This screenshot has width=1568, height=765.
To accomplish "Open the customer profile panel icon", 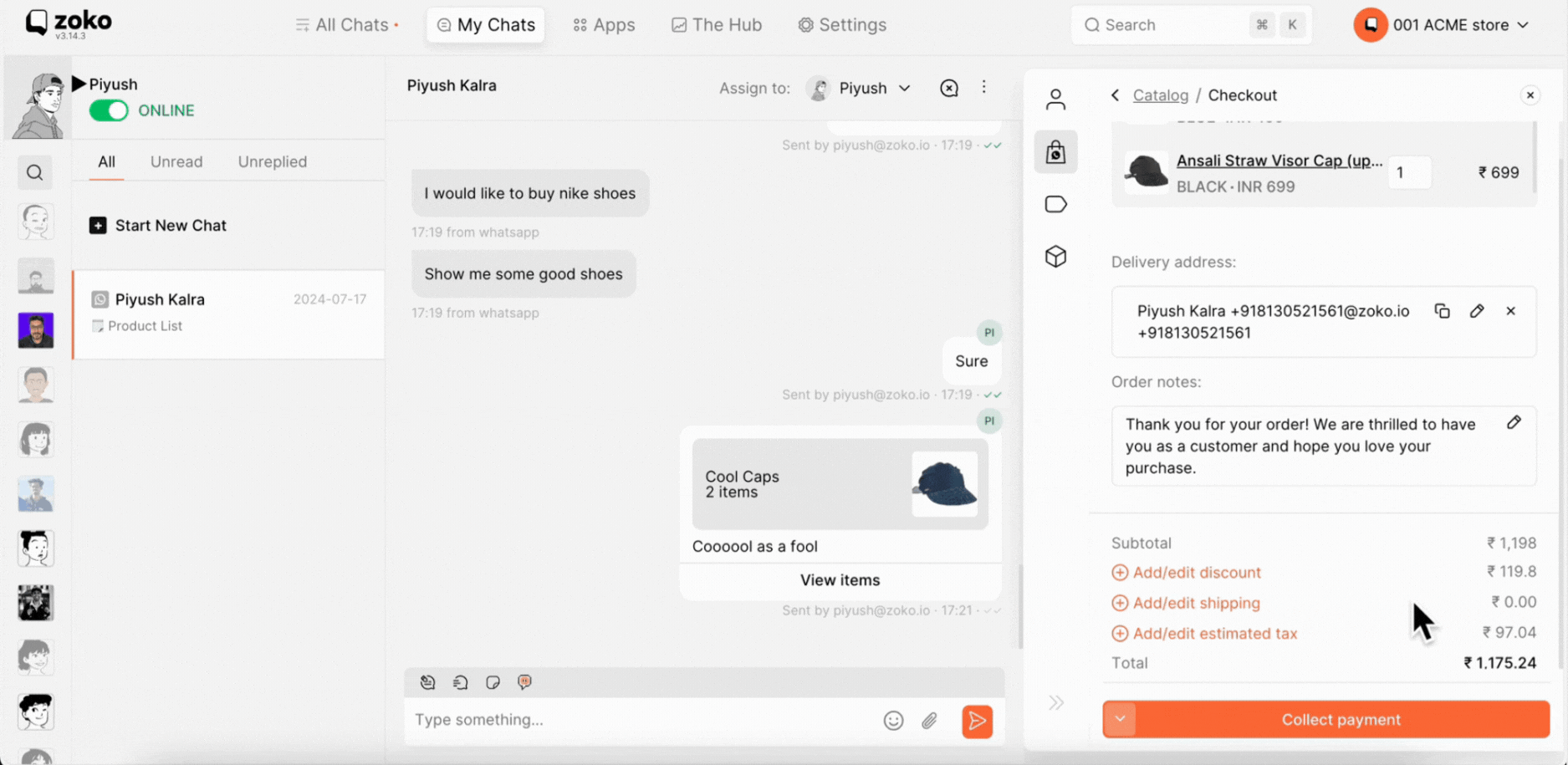I will coord(1055,99).
